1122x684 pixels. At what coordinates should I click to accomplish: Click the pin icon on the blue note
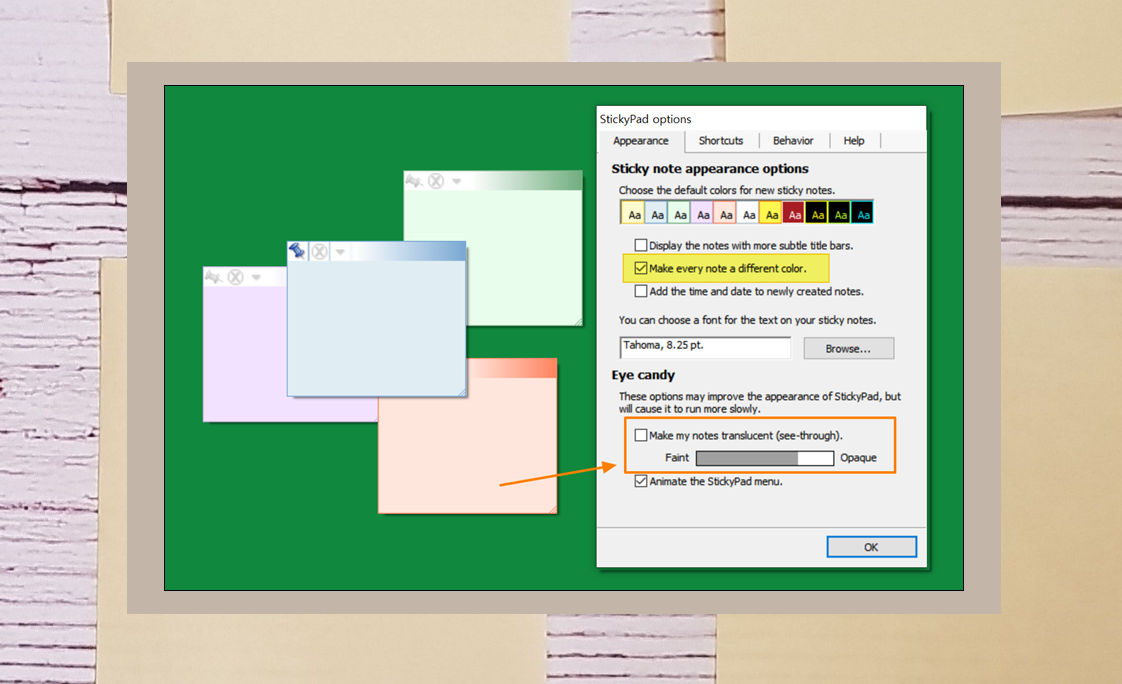click(x=297, y=251)
